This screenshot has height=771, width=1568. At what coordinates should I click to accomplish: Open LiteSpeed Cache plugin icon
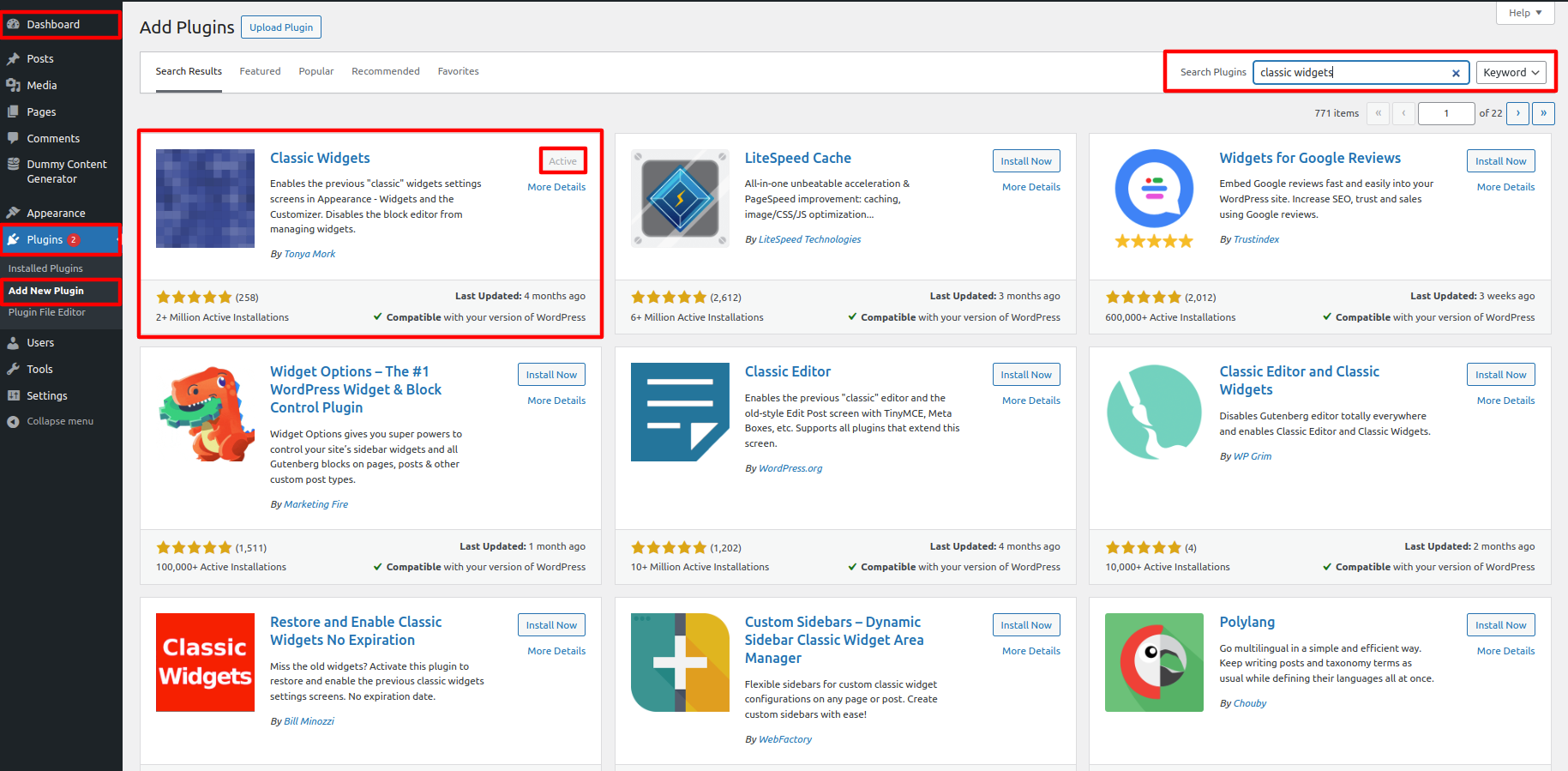[680, 198]
